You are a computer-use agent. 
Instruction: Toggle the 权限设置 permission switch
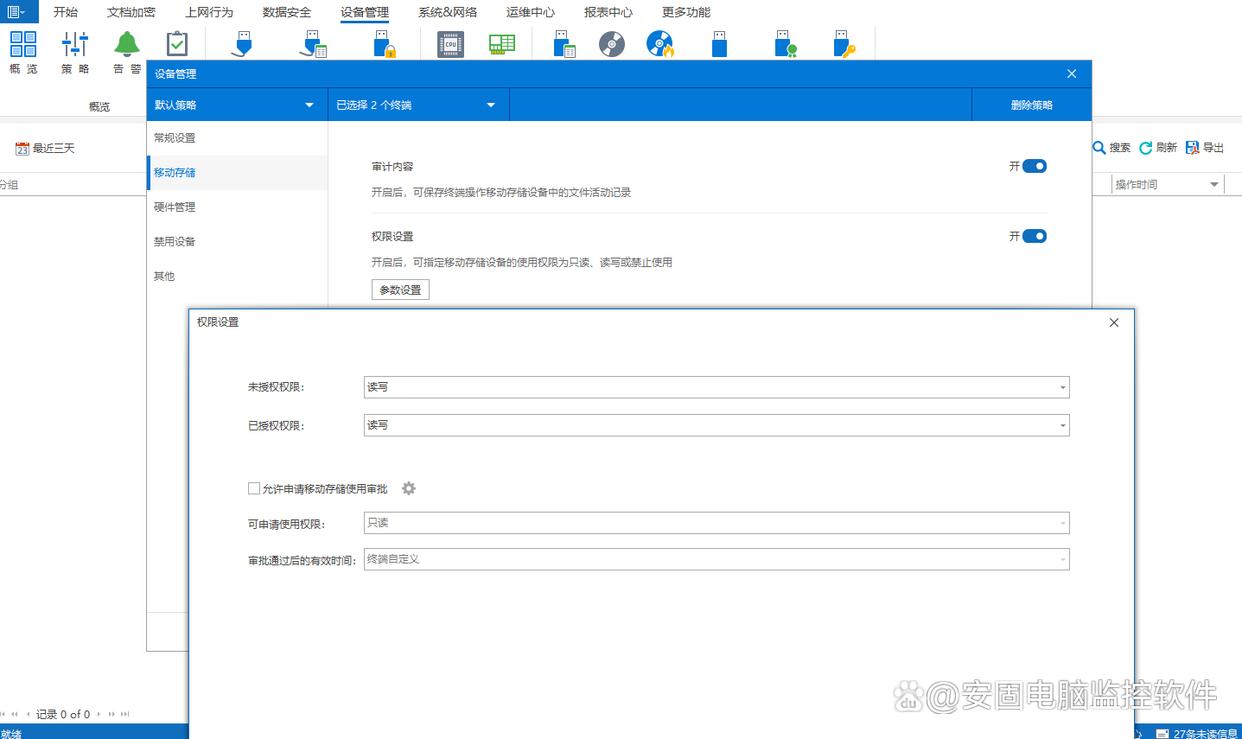1034,236
